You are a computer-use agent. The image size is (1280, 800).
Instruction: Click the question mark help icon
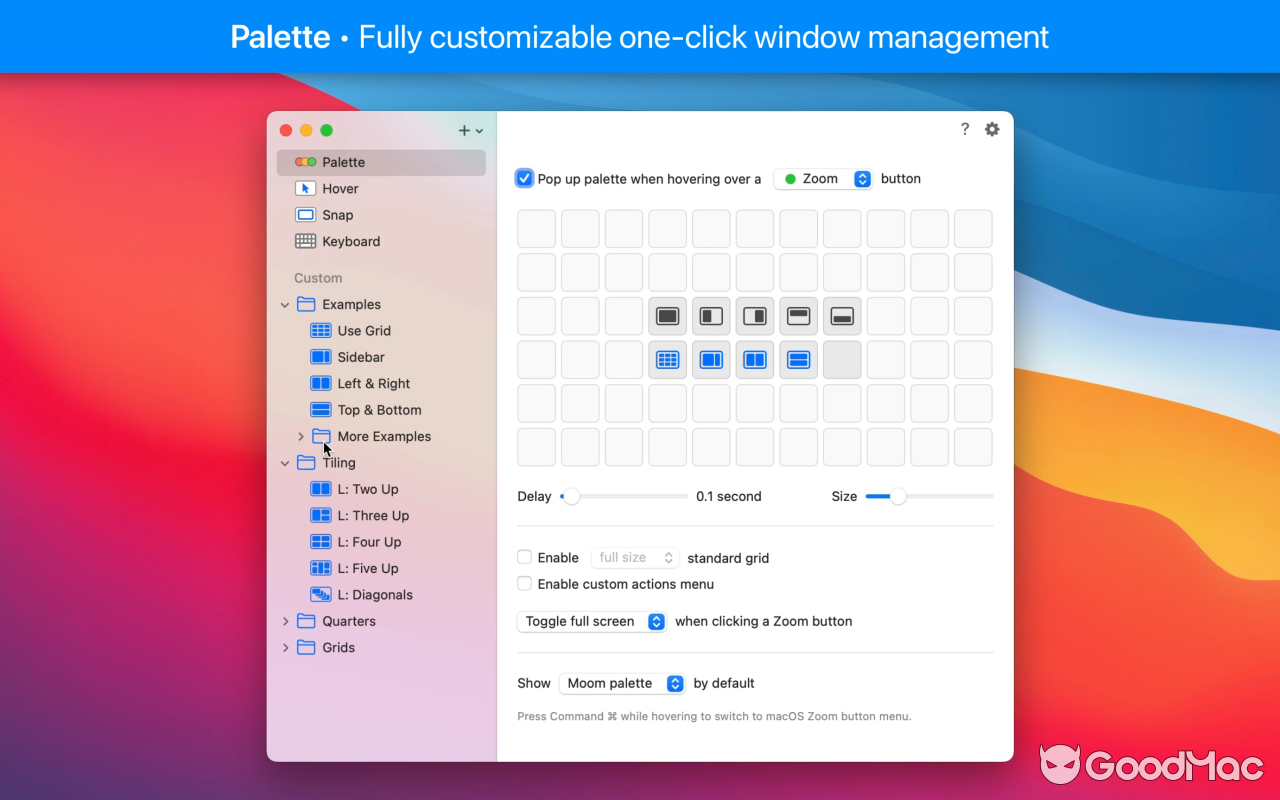[964, 129]
